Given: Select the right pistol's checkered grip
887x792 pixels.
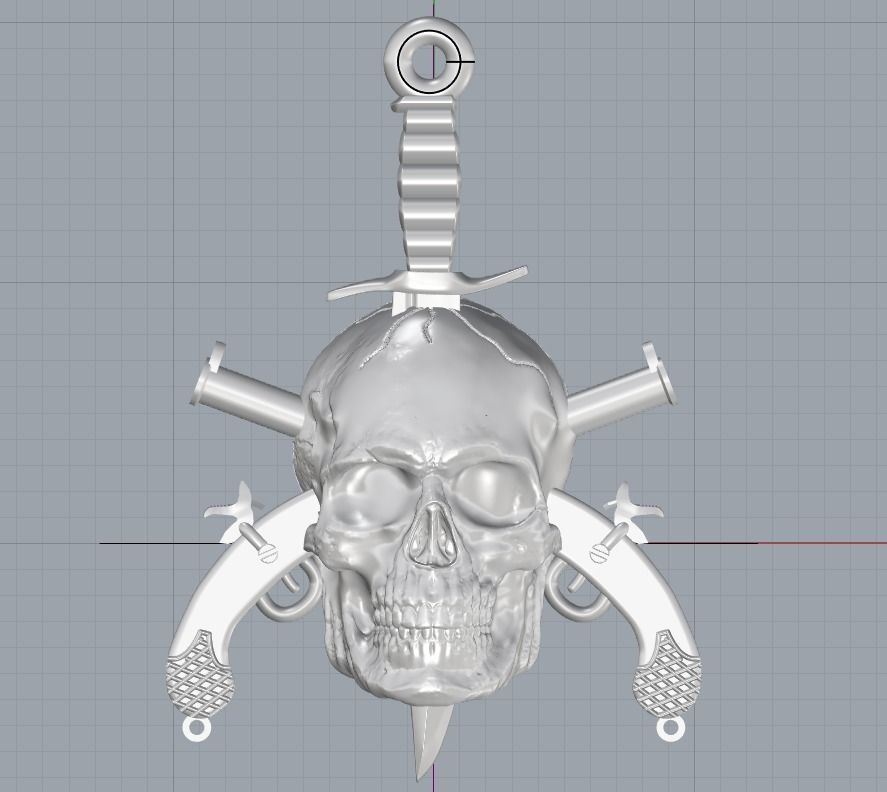Looking at the screenshot, I should click(x=668, y=673).
